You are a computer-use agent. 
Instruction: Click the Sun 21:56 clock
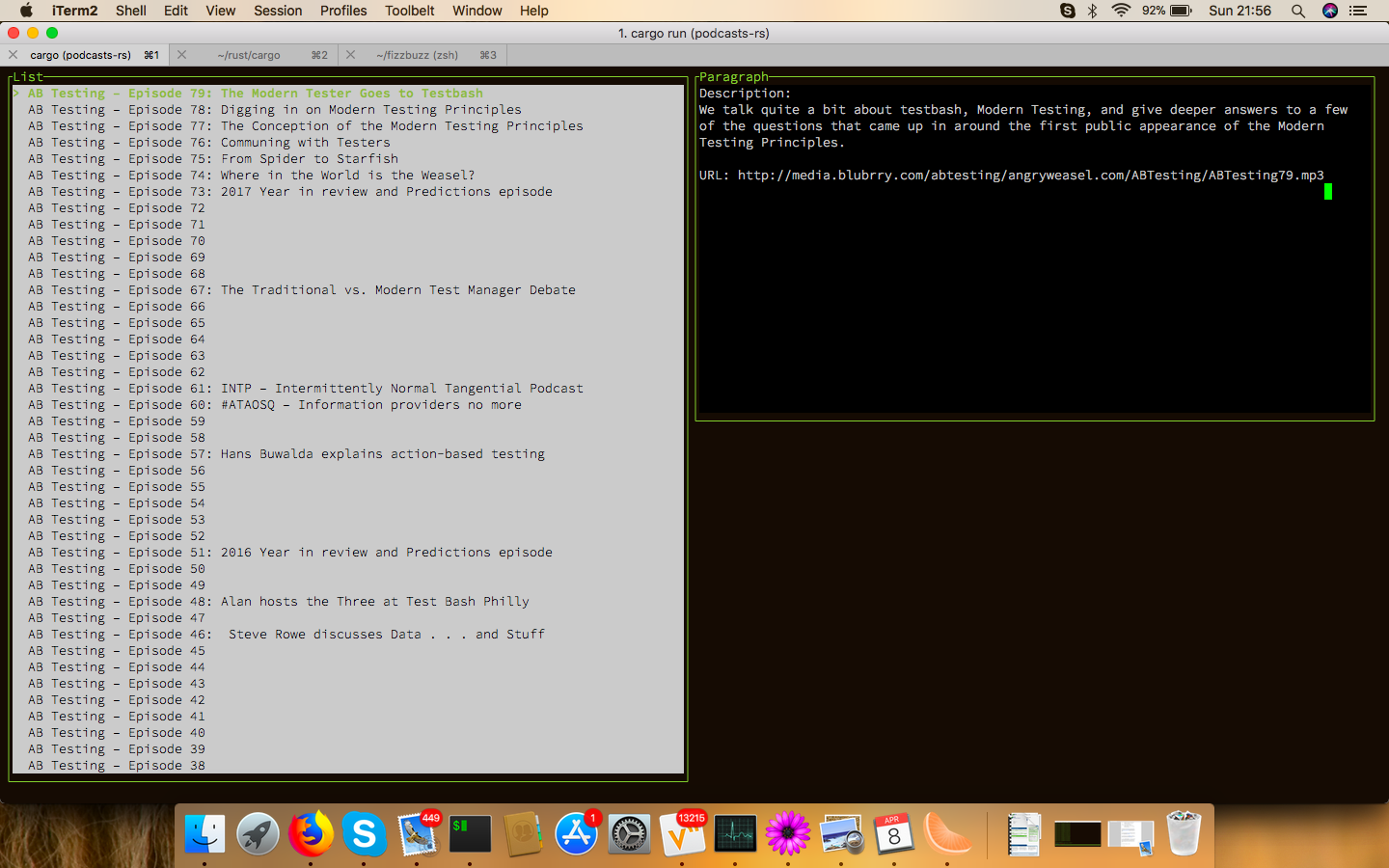1239,11
